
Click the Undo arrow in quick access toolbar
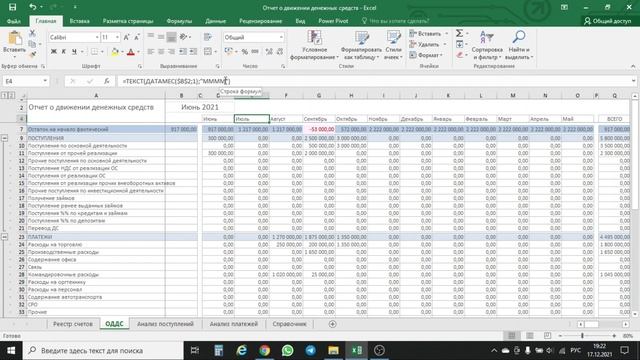coord(32,7)
